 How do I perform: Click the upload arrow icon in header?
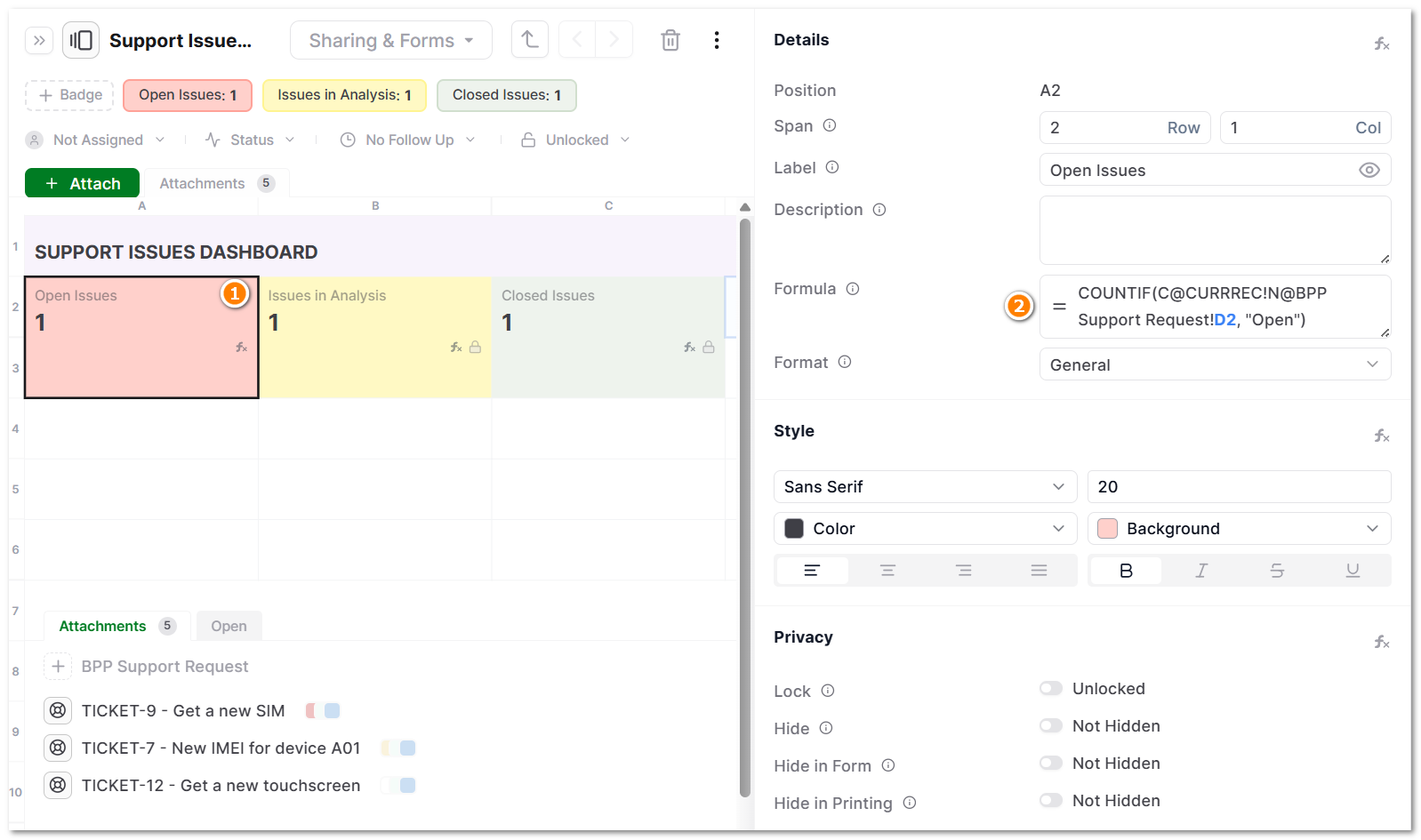point(530,40)
